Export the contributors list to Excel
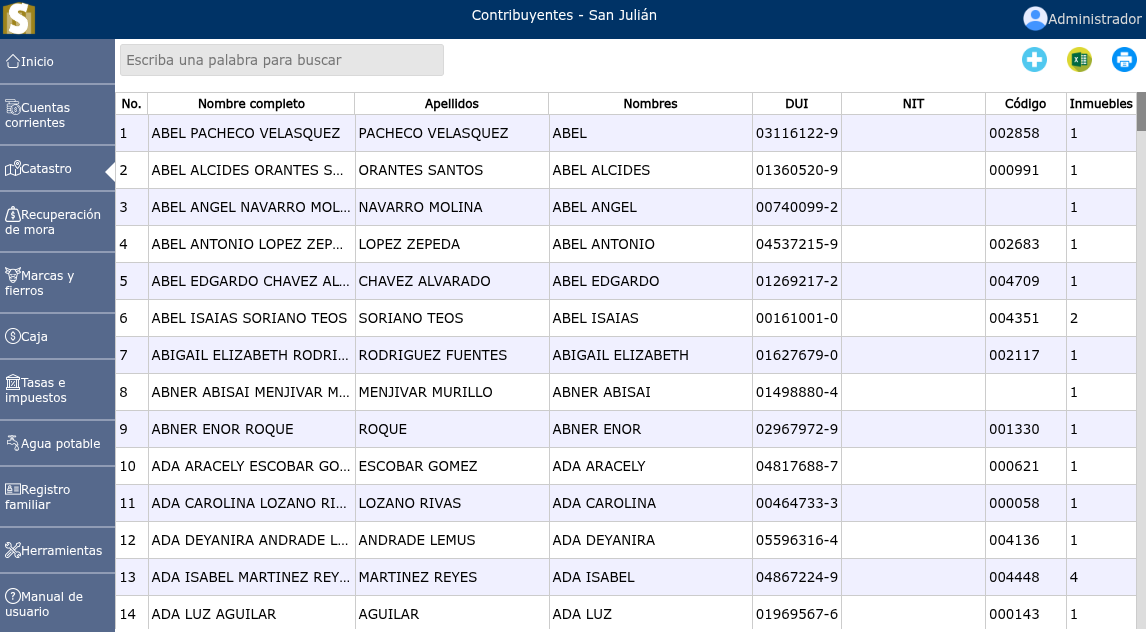The width and height of the screenshot is (1146, 632). (1077, 60)
